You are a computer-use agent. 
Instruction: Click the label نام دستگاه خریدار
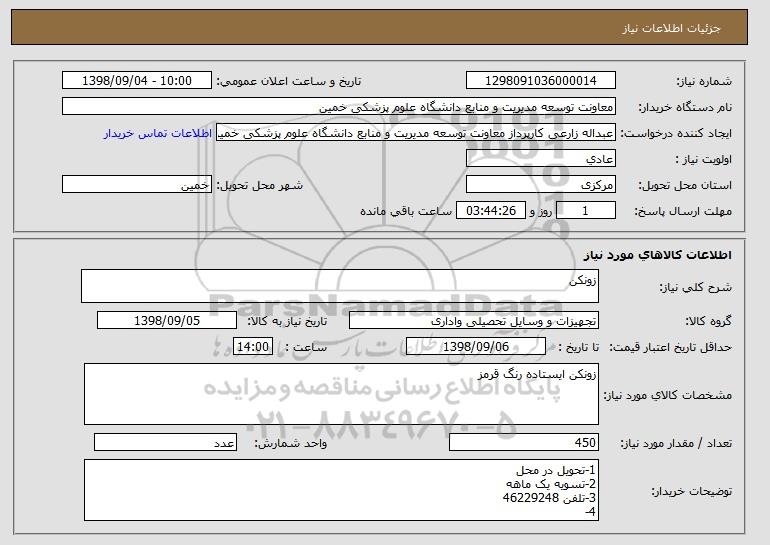pos(685,107)
